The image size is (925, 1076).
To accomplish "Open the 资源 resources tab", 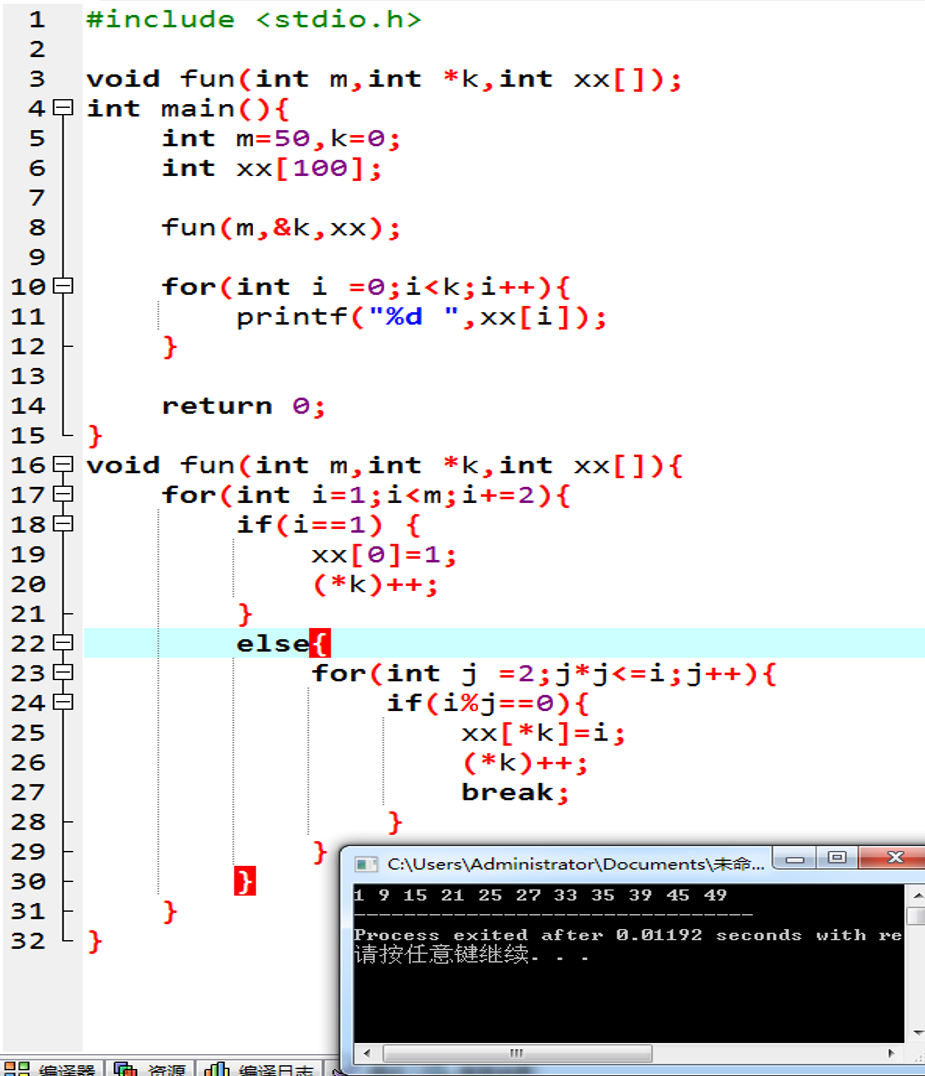I will (151, 1068).
